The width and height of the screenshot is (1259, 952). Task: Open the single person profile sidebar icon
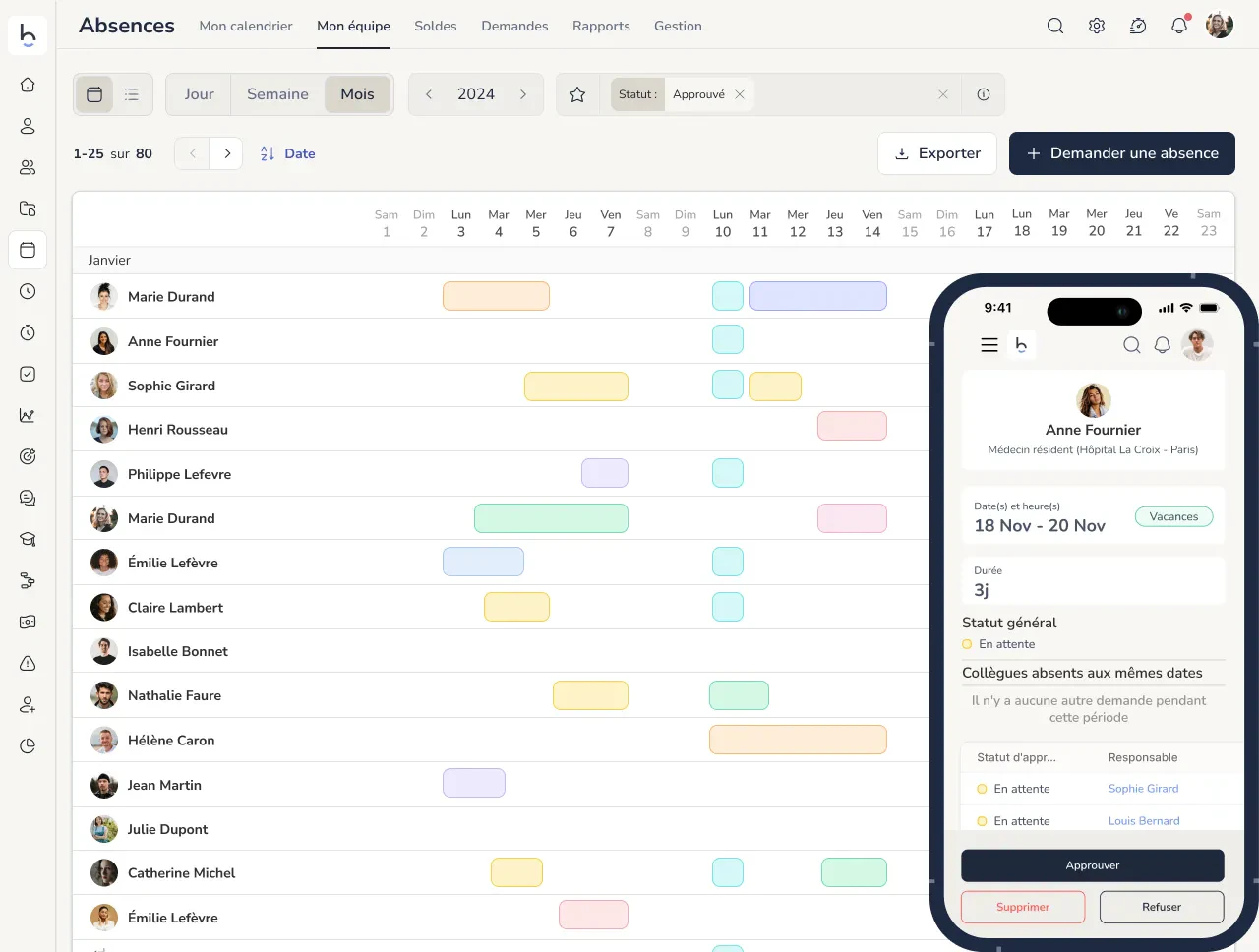click(x=28, y=126)
